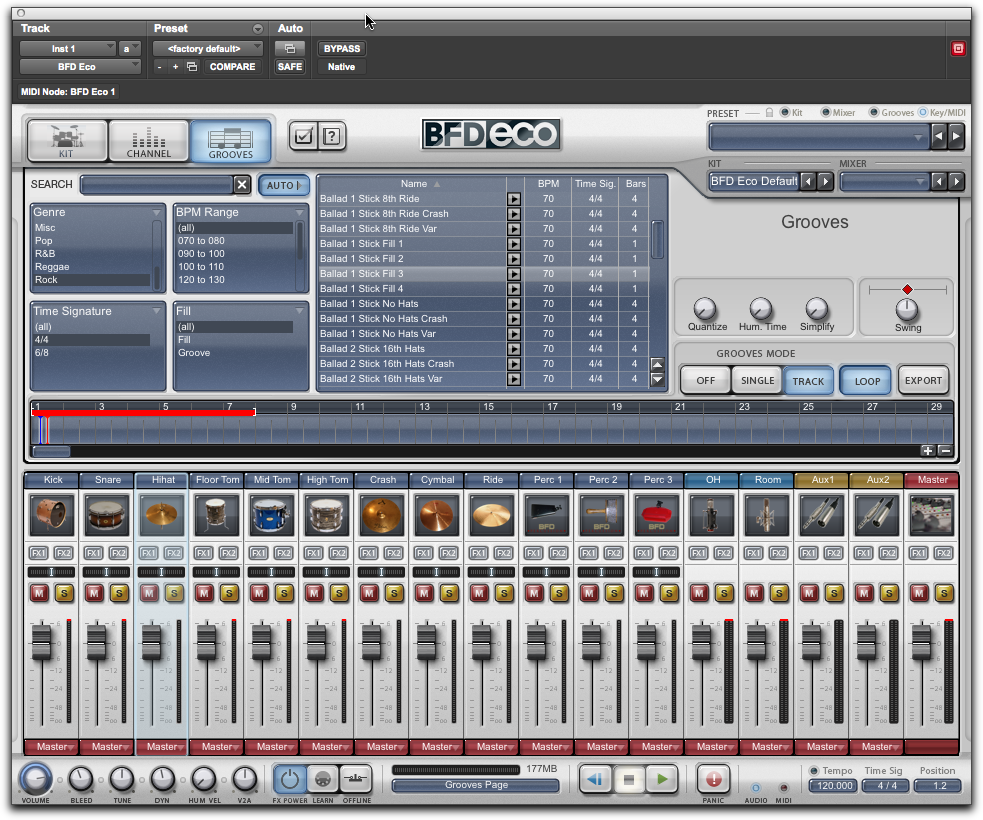The height and width of the screenshot is (820, 983).
Task: Open the factory default preset dropdown
Action: click(207, 48)
